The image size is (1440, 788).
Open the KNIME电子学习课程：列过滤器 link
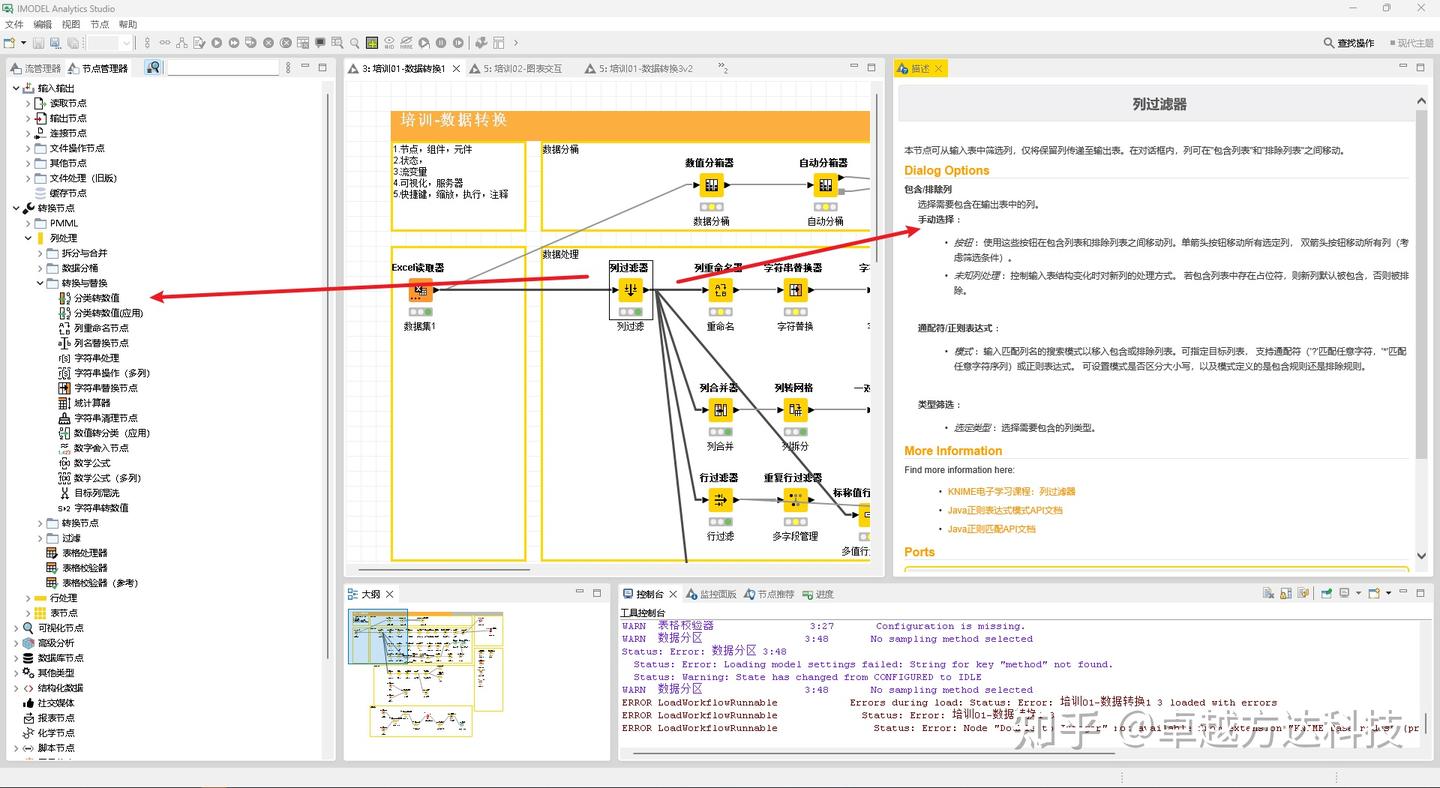pos(1011,491)
